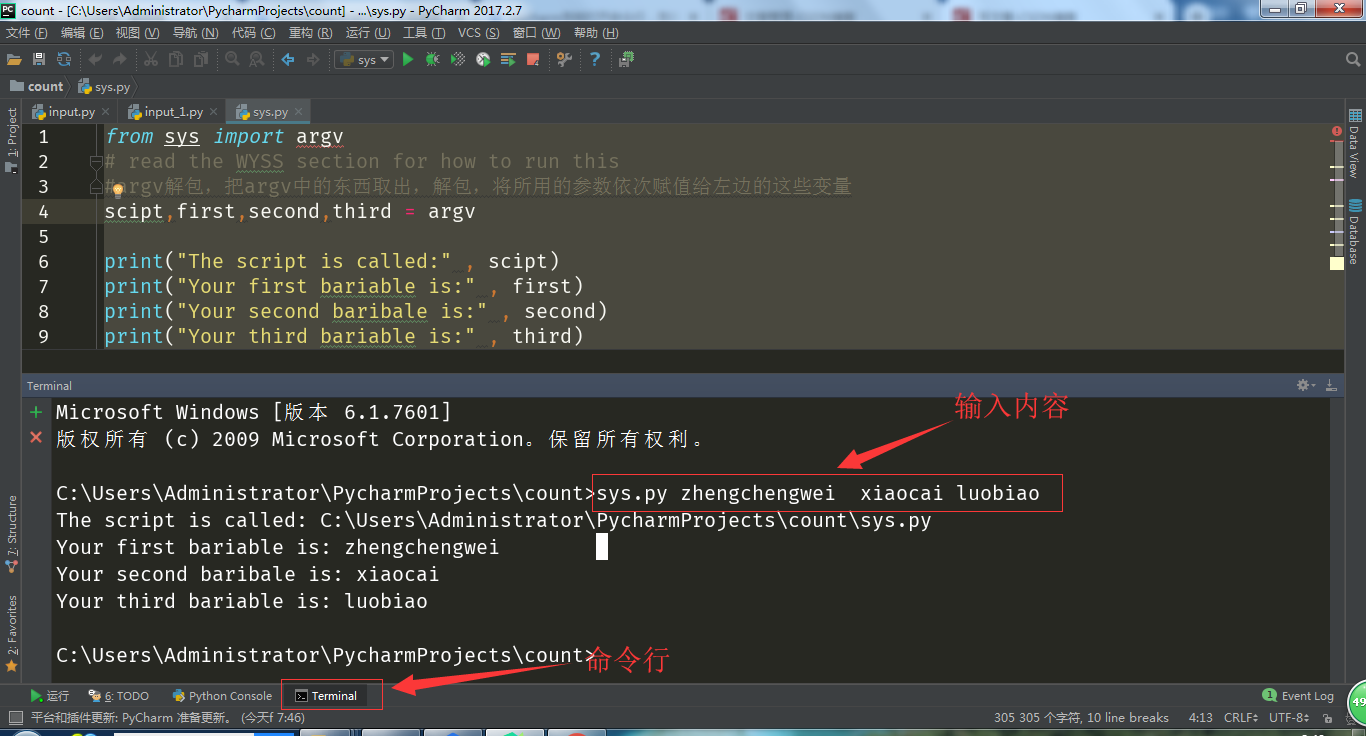Navigate back with the blue arrow
Image resolution: width=1366 pixels, height=736 pixels.
pyautogui.click(x=288, y=60)
